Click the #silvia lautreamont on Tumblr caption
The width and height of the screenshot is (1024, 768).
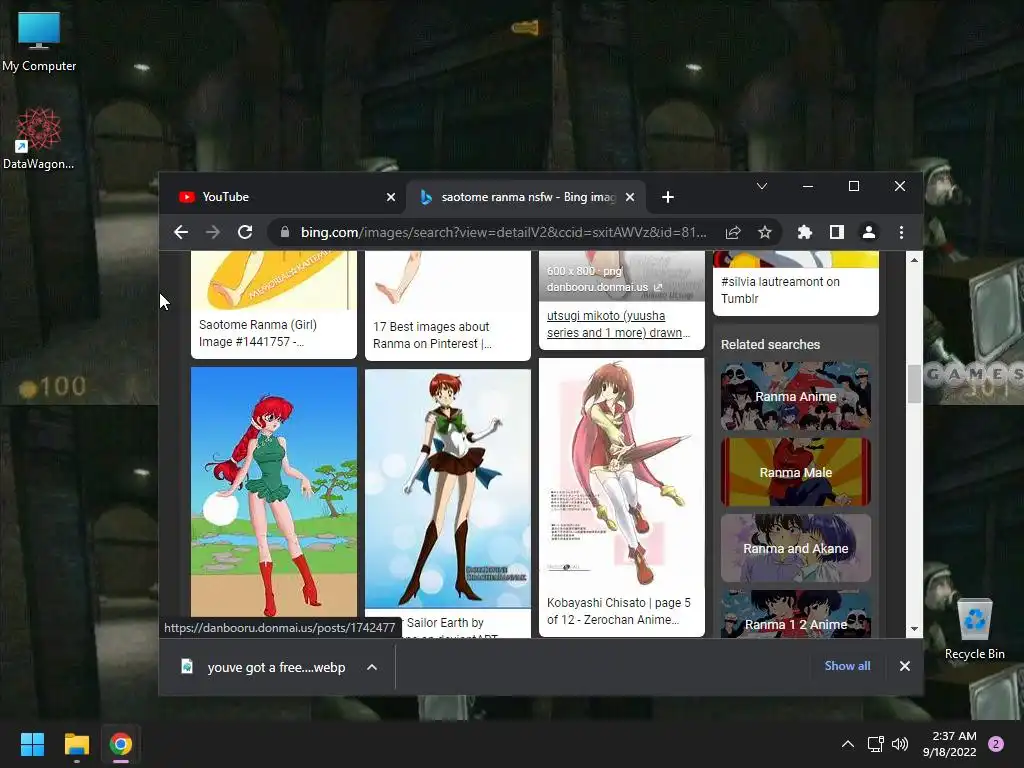tap(780, 290)
